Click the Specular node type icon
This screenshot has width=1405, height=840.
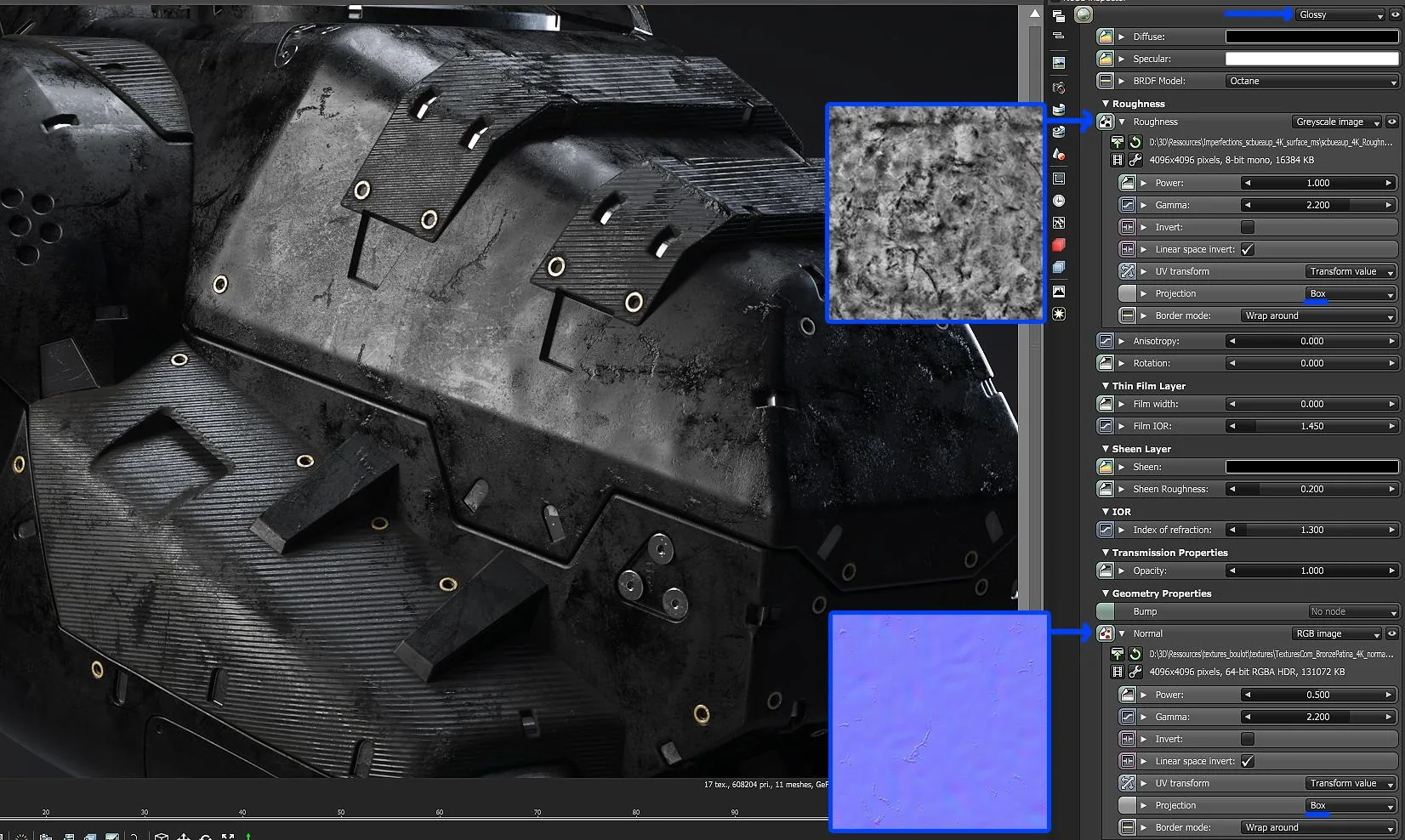(x=1105, y=59)
